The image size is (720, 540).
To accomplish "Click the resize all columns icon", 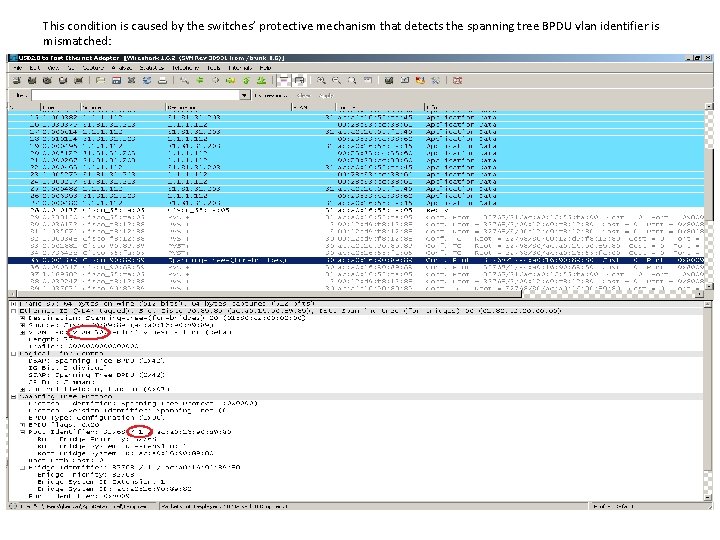I will coord(368,80).
